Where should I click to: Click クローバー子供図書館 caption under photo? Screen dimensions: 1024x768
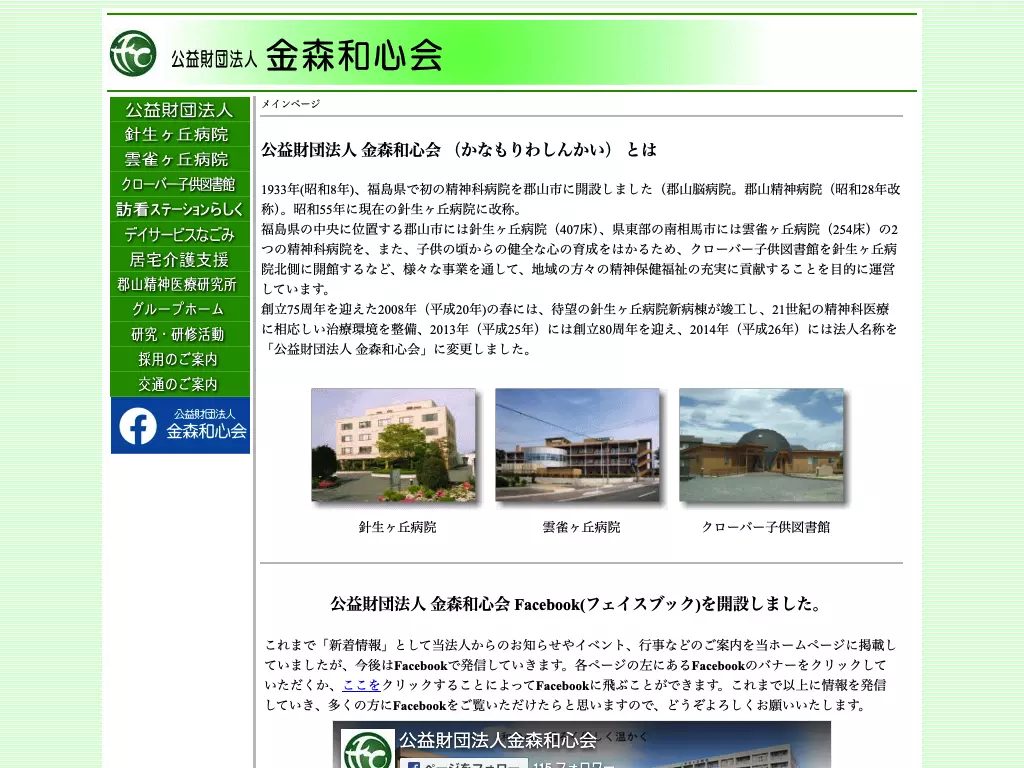click(x=765, y=527)
